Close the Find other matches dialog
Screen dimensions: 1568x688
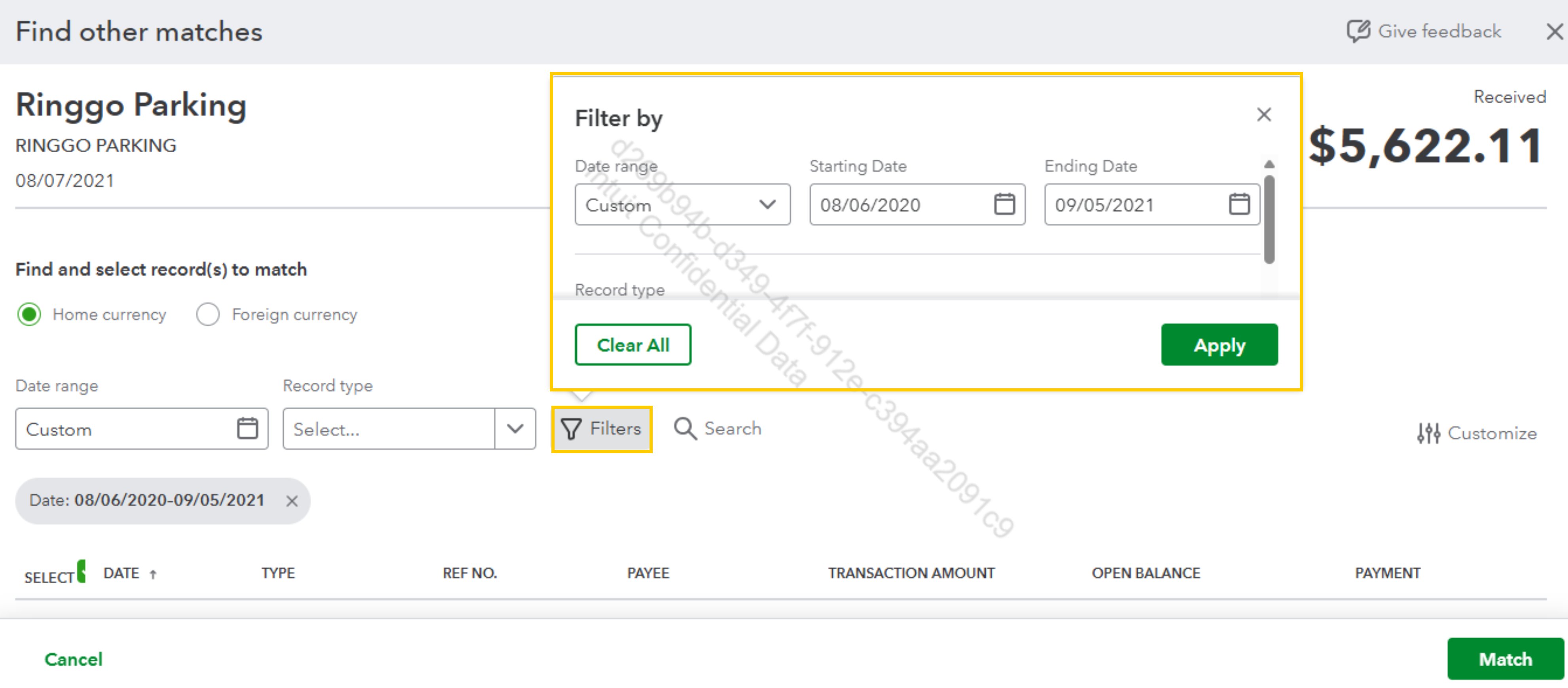coord(1554,32)
